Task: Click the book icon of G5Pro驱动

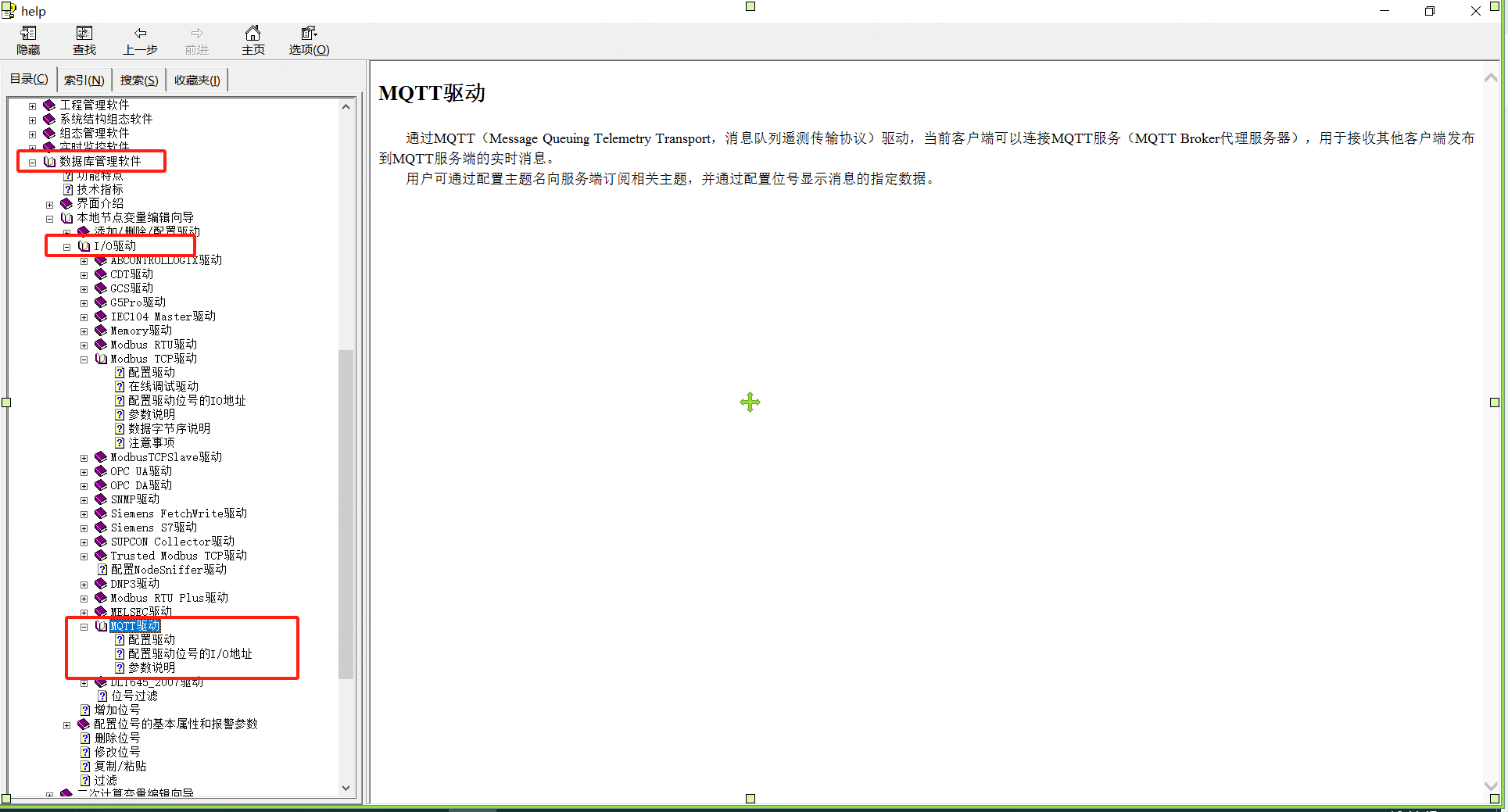Action: pyautogui.click(x=101, y=302)
